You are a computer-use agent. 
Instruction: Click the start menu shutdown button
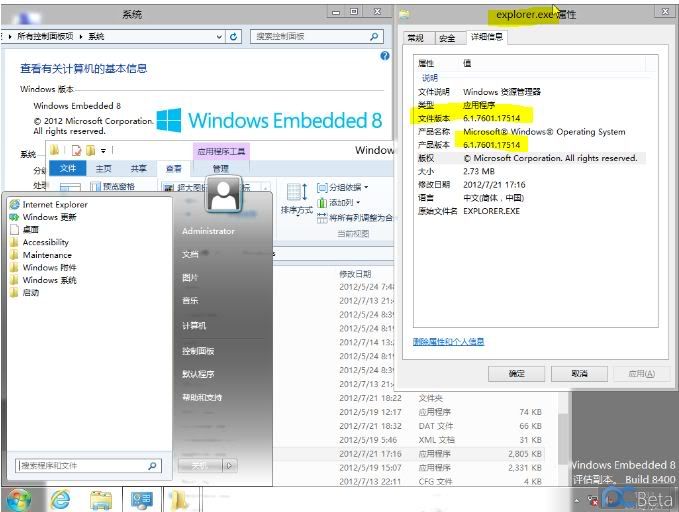200,466
